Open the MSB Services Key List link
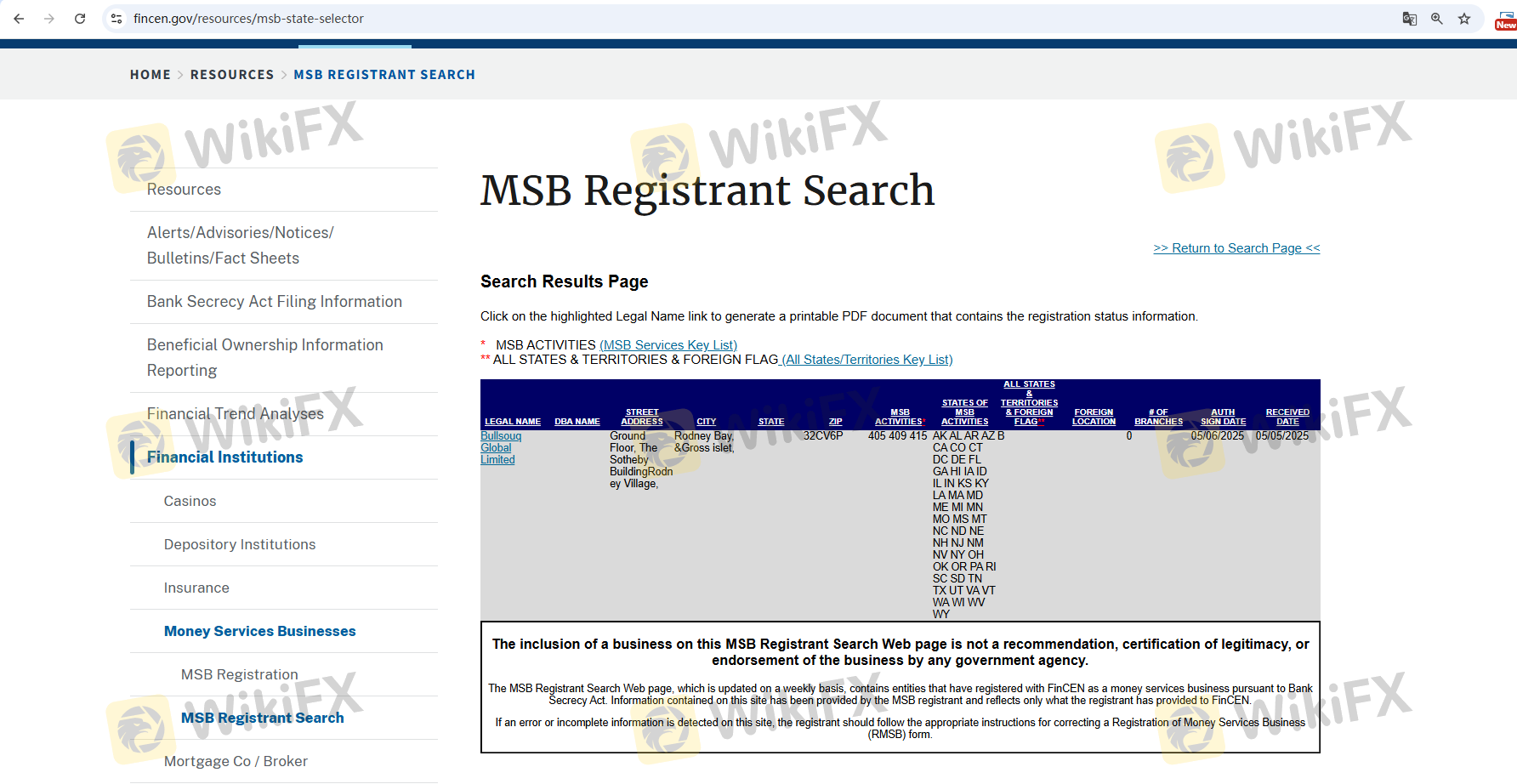The image size is (1517, 784). pyautogui.click(x=668, y=345)
